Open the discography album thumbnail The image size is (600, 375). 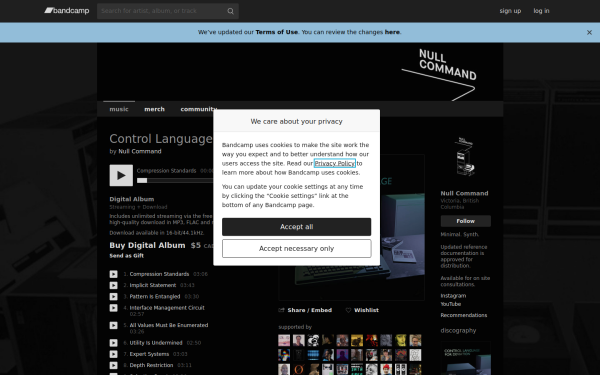click(x=466, y=358)
